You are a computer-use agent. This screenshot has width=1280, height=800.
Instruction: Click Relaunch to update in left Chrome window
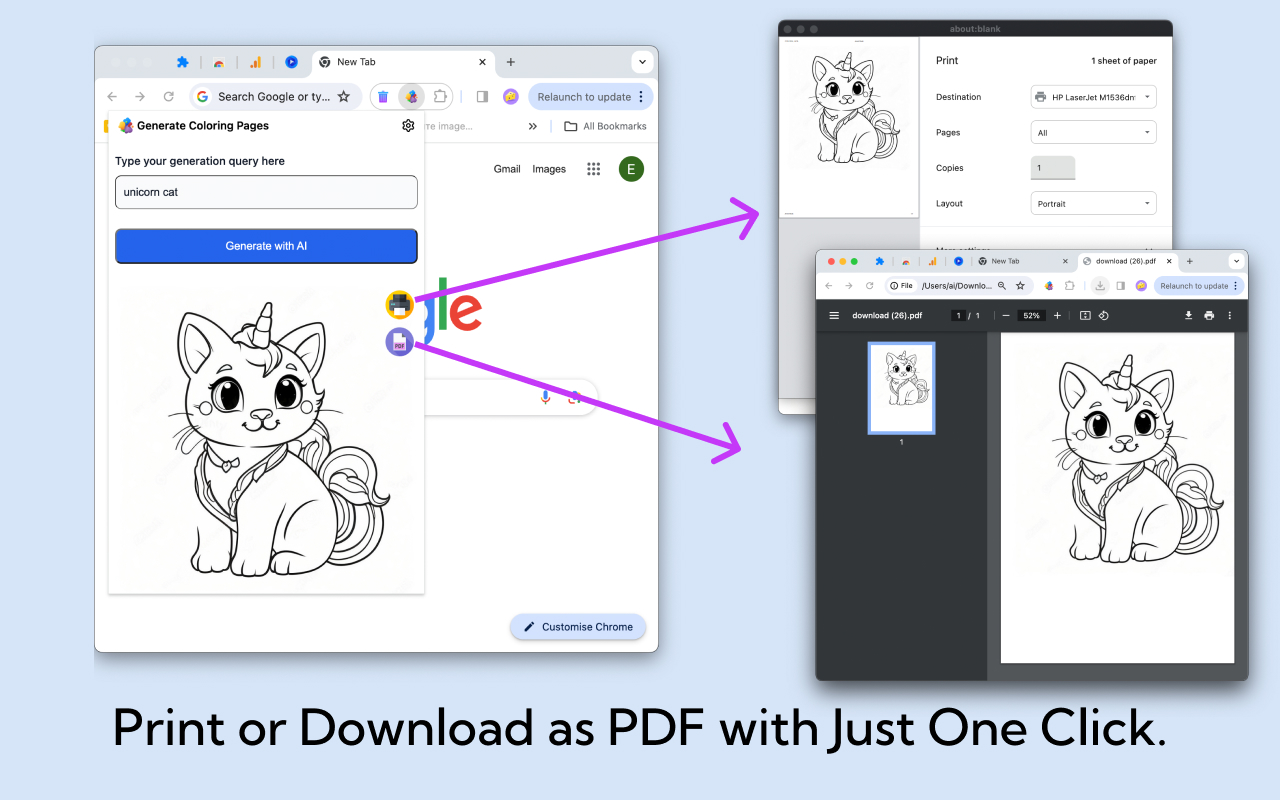pyautogui.click(x=584, y=97)
